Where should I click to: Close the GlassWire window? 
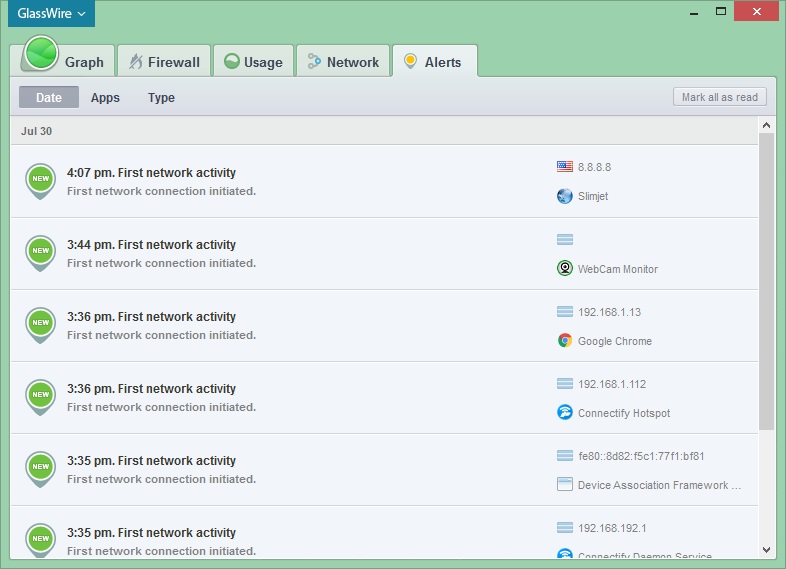[x=756, y=11]
